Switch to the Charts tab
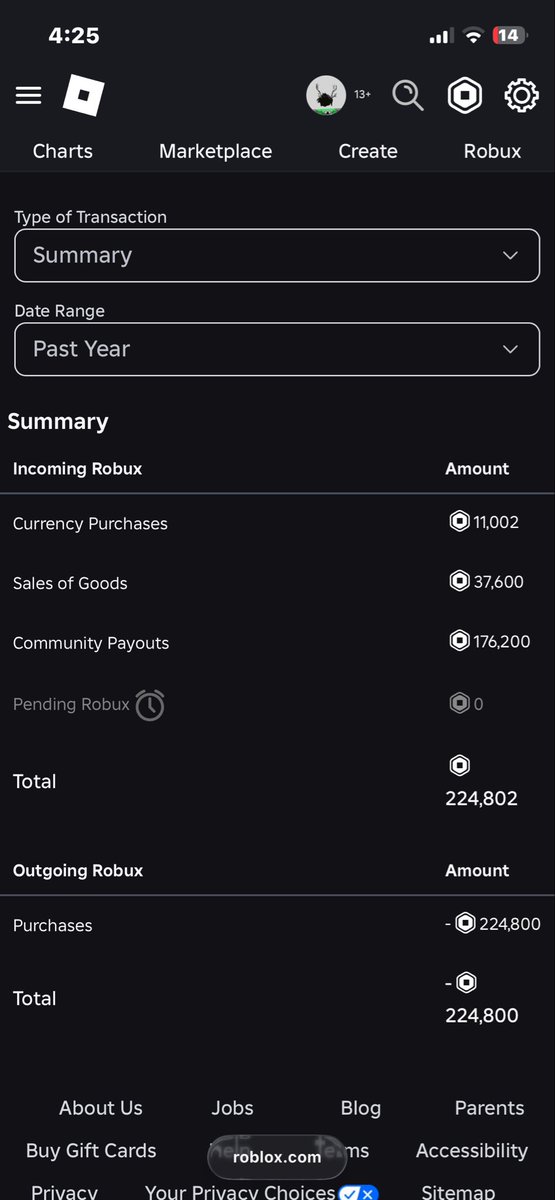Image resolution: width=555 pixels, height=1200 pixels. [x=63, y=151]
